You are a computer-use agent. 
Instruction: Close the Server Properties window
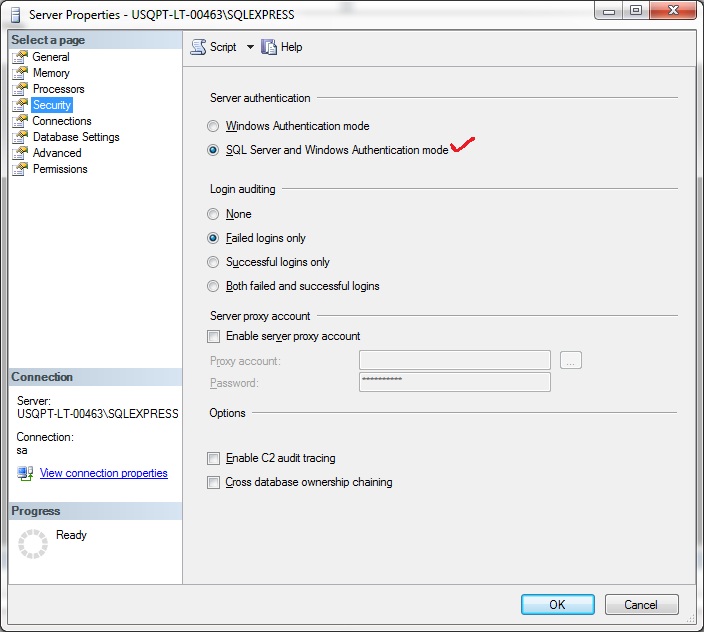pos(673,11)
